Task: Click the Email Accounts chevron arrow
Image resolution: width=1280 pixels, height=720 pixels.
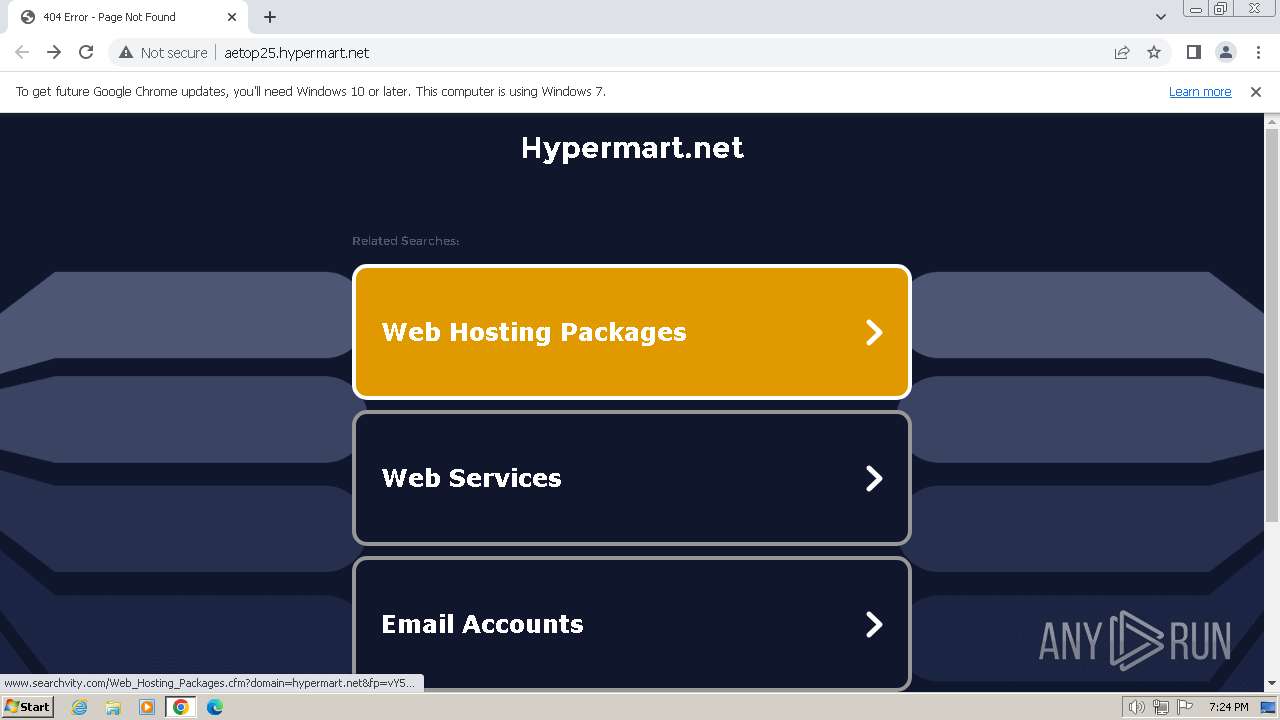Action: (874, 624)
